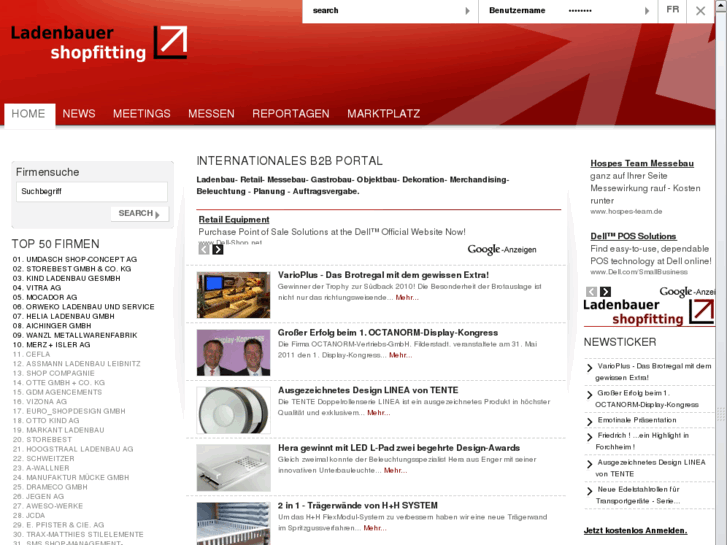The height and width of the screenshot is (545, 727).
Task: Open 10. MERZ + ISLER AG
Action: click(x=51, y=345)
